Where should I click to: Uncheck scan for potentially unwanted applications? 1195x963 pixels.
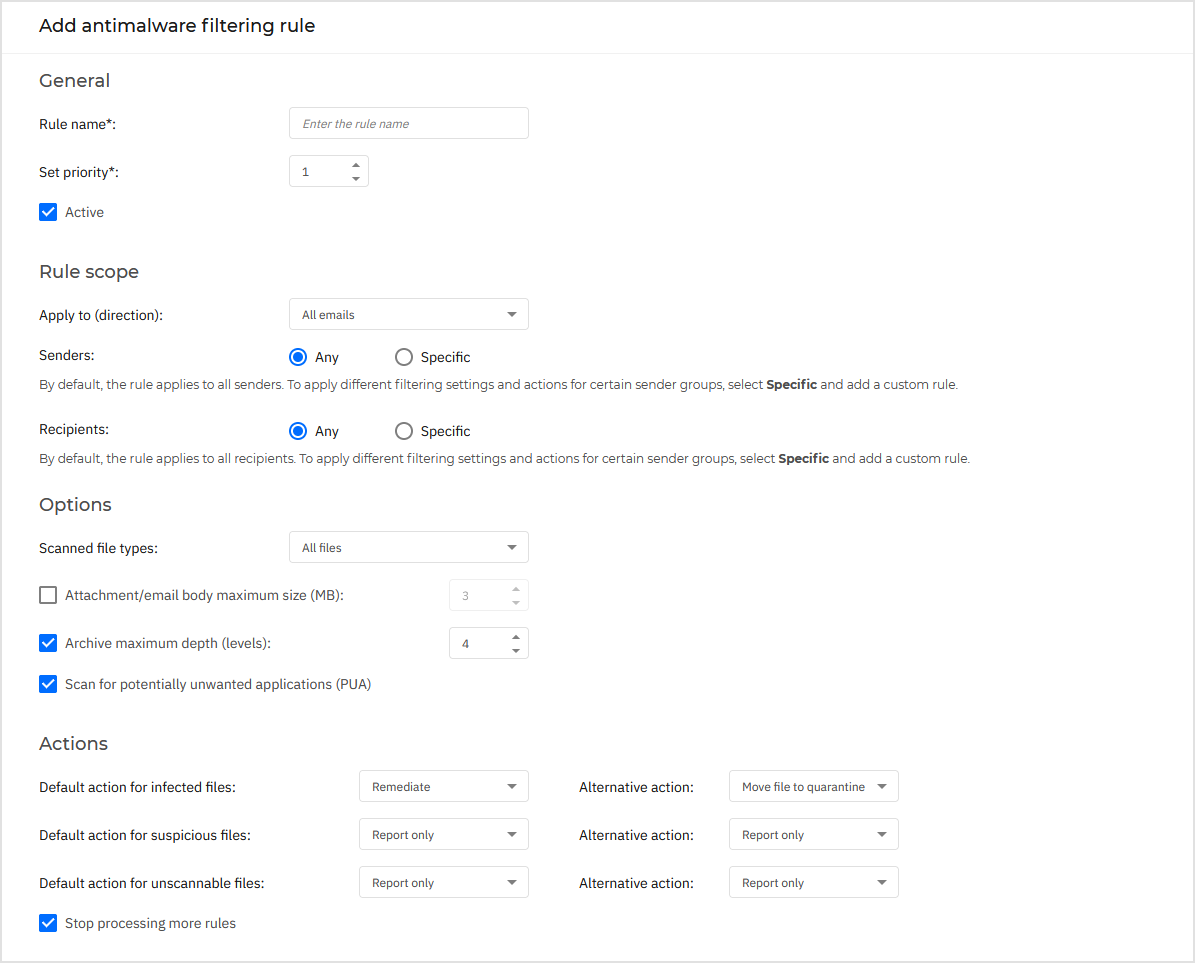point(47,683)
